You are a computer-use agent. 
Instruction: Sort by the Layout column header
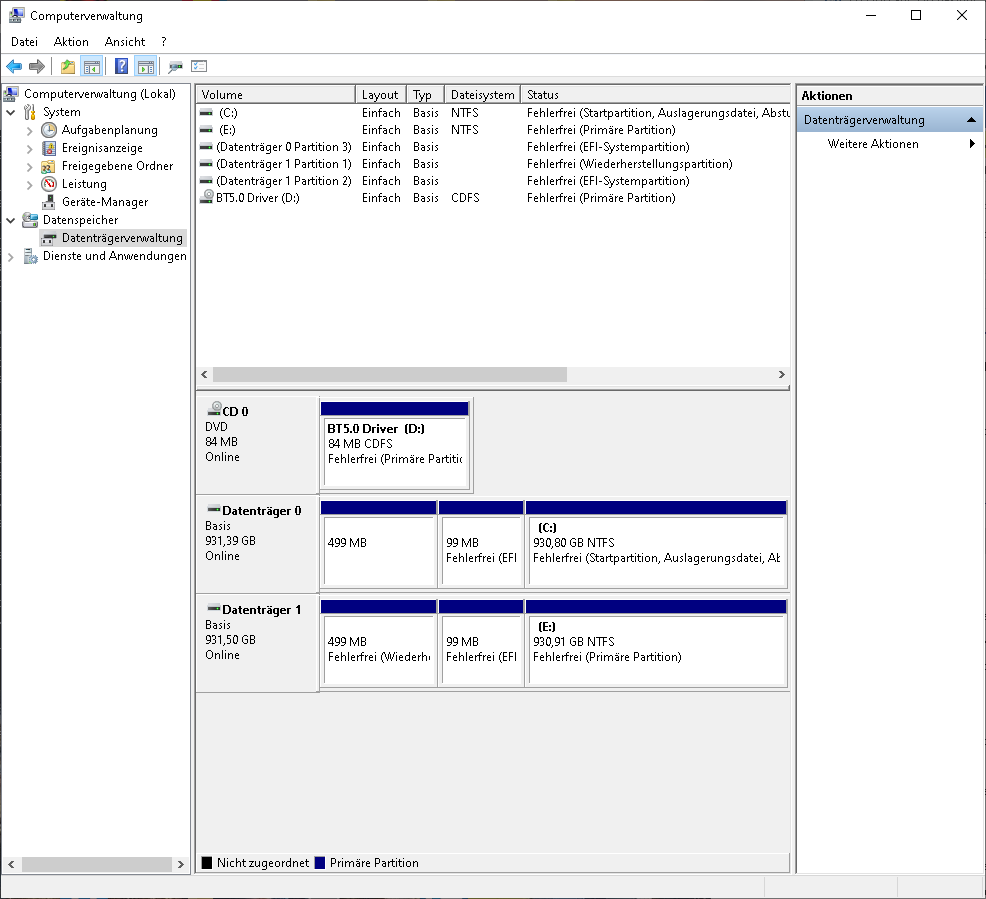click(380, 94)
